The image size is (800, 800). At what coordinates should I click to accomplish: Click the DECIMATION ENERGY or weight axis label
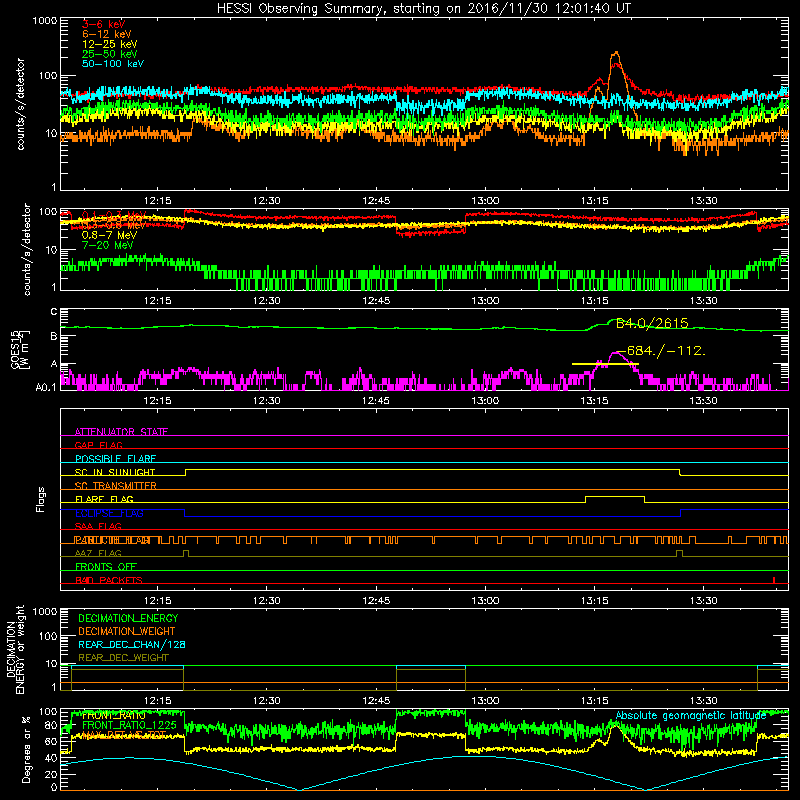pos(15,649)
